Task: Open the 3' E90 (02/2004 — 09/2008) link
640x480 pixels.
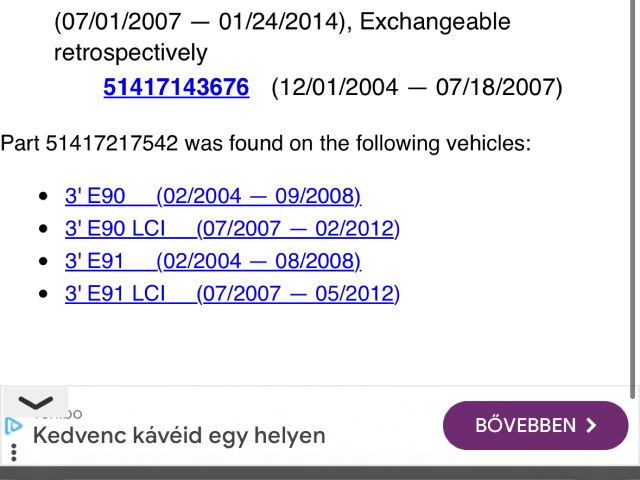Action: click(212, 196)
